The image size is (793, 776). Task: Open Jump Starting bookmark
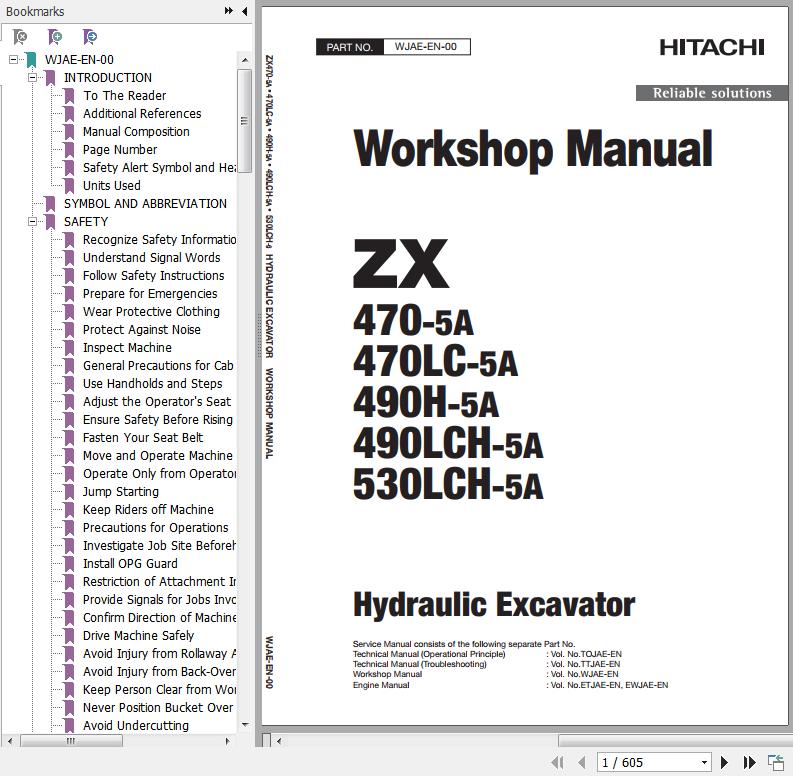[121, 492]
